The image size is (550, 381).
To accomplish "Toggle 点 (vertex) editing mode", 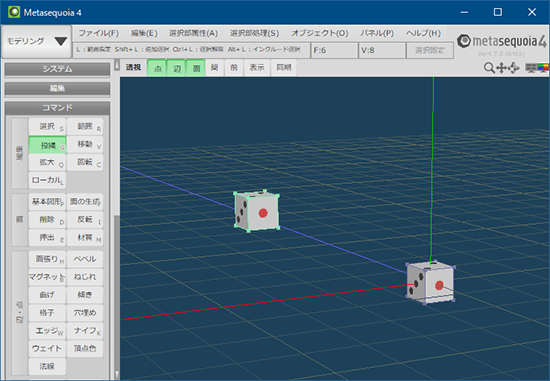I will point(157,68).
